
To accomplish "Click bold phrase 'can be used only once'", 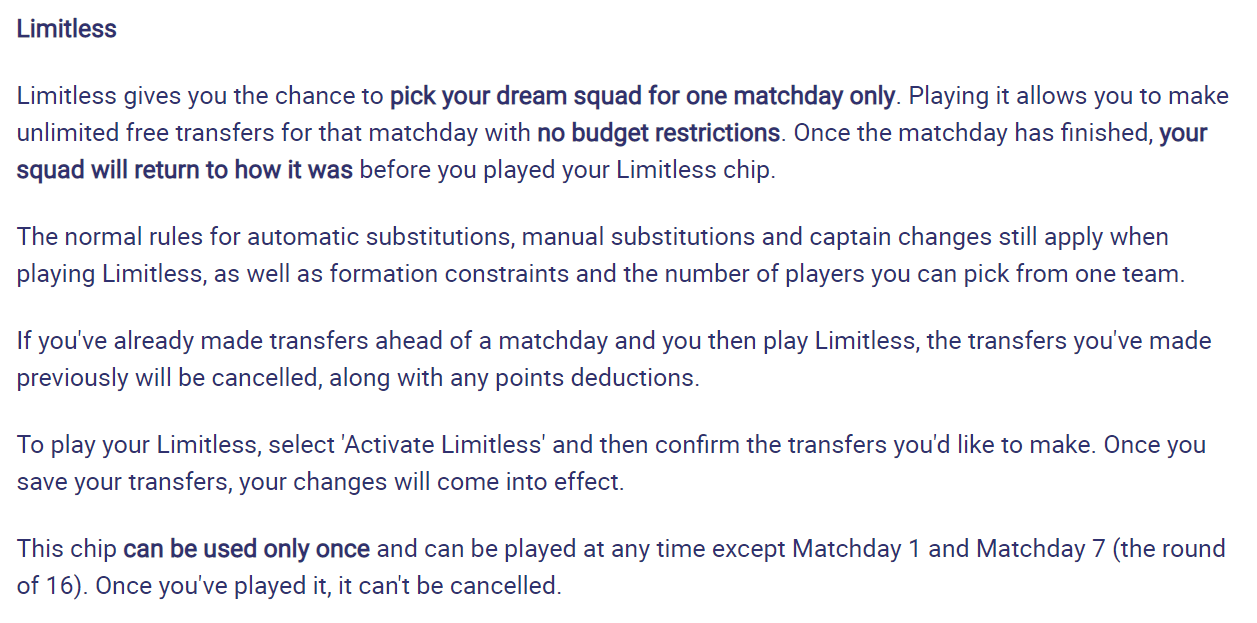I will point(247,549).
